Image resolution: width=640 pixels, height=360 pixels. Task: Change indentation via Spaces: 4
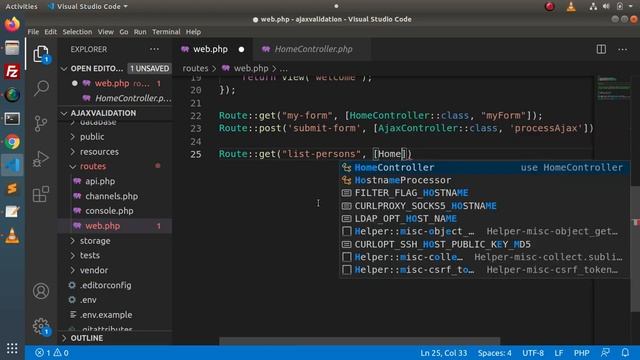tap(494, 353)
